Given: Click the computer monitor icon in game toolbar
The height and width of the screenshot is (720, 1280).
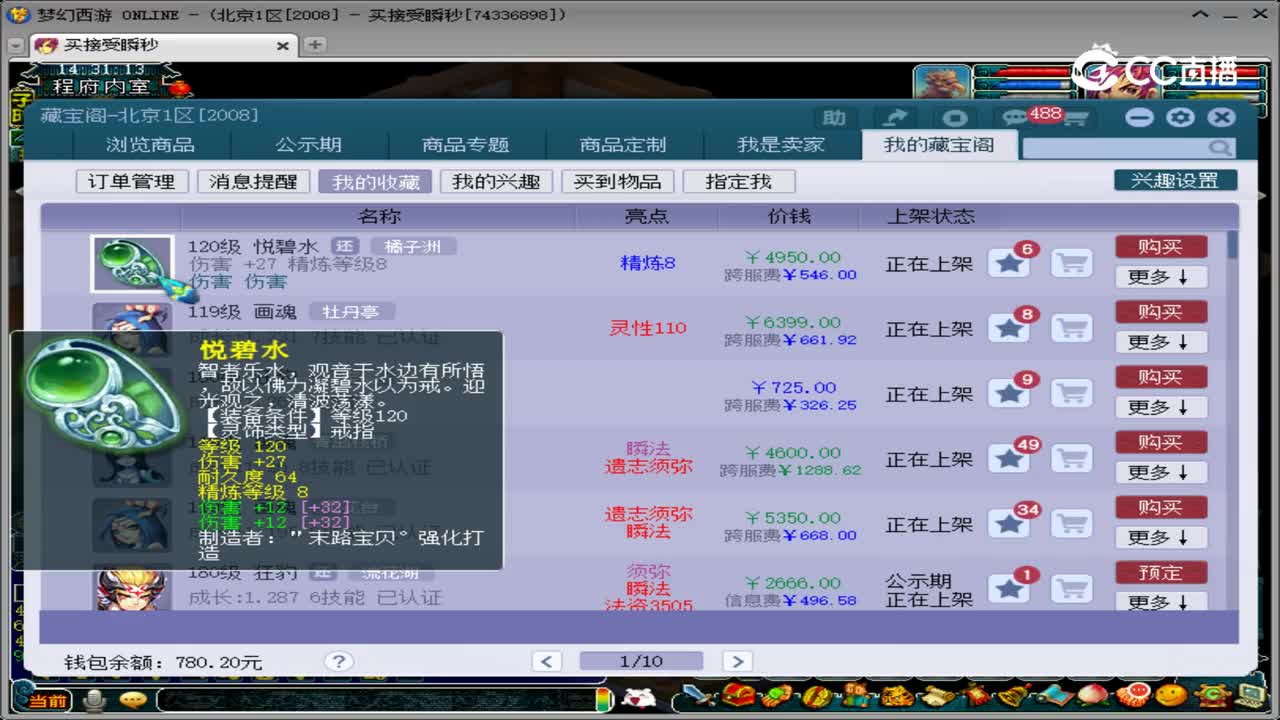Looking at the screenshot, I should pos(1250,695).
